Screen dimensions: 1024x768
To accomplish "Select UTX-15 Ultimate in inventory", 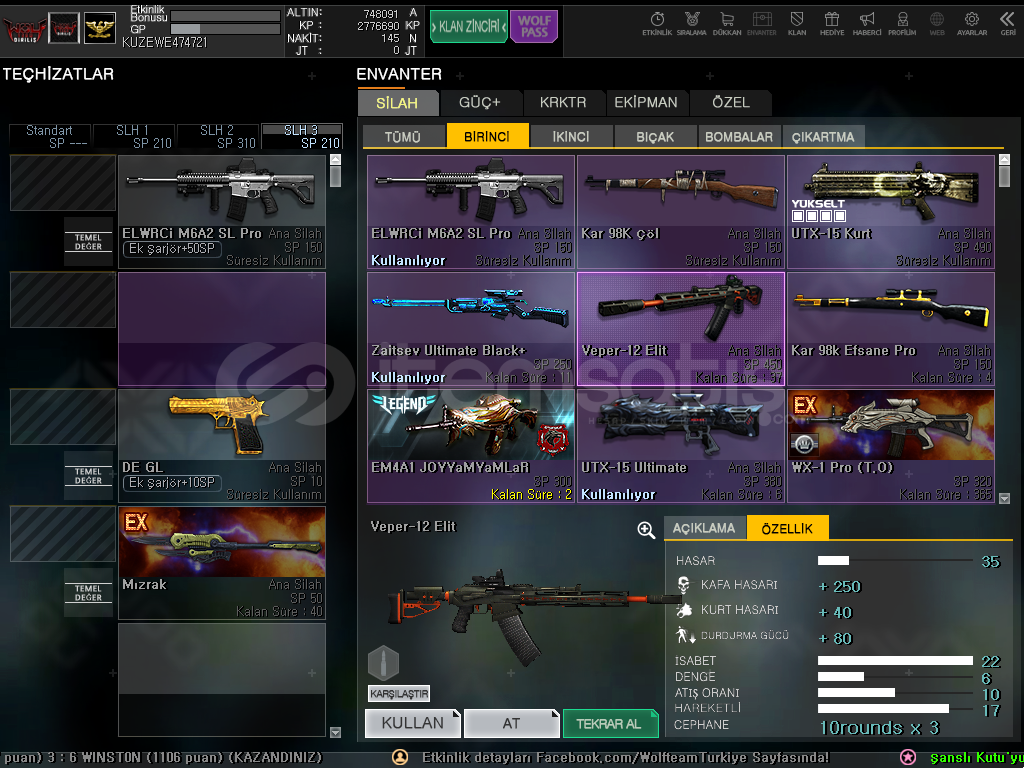I will click(x=680, y=446).
